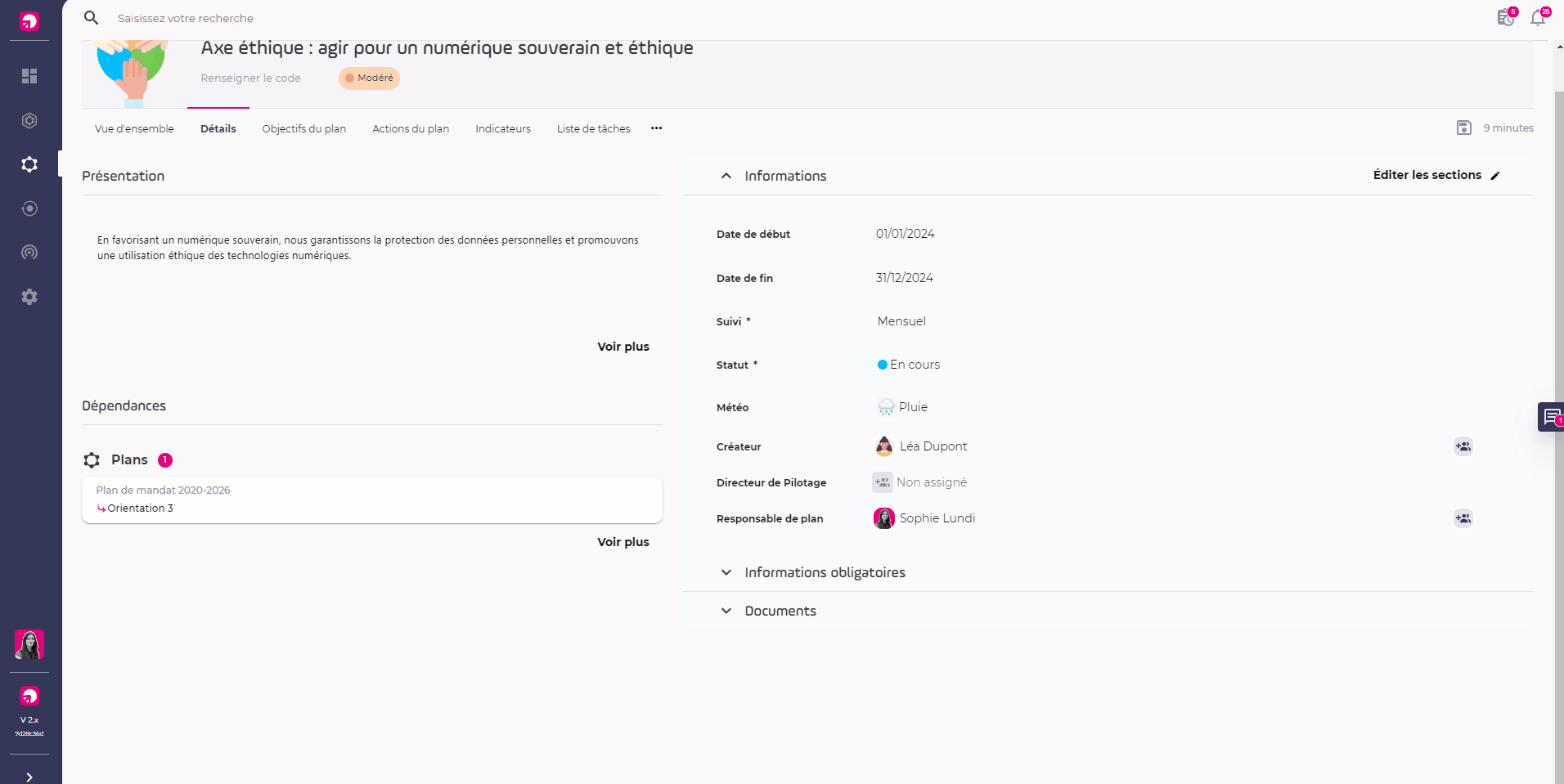Click the Modéré status badge

(369, 78)
